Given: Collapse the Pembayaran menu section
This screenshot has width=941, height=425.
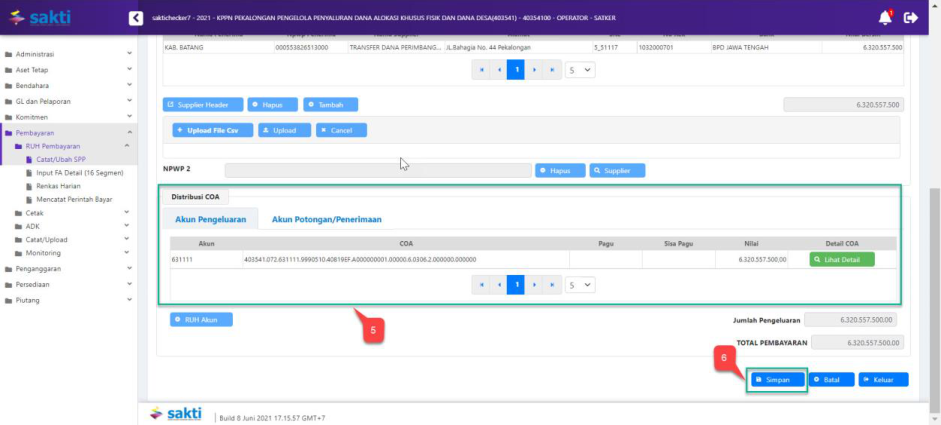Looking at the screenshot, I should click(129, 133).
